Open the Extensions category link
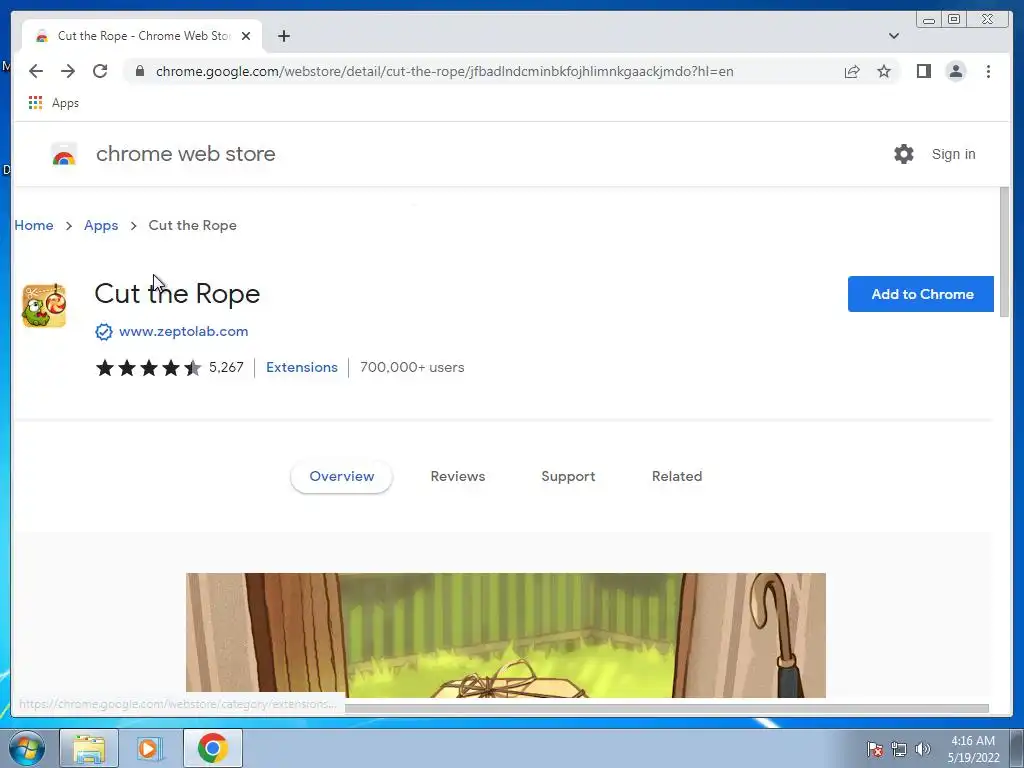The width and height of the screenshot is (1024, 768). click(x=302, y=367)
